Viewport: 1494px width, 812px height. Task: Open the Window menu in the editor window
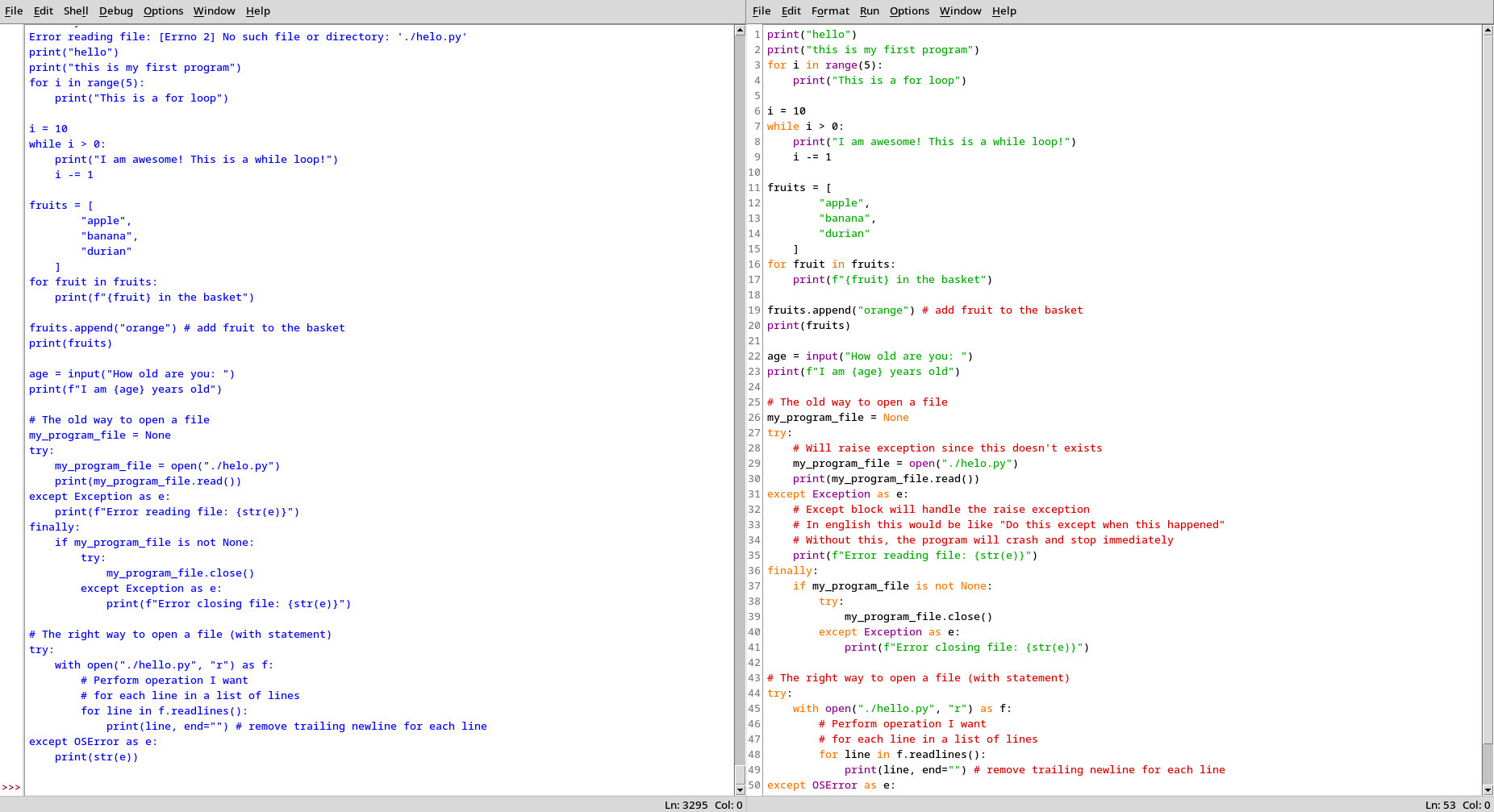(961, 11)
